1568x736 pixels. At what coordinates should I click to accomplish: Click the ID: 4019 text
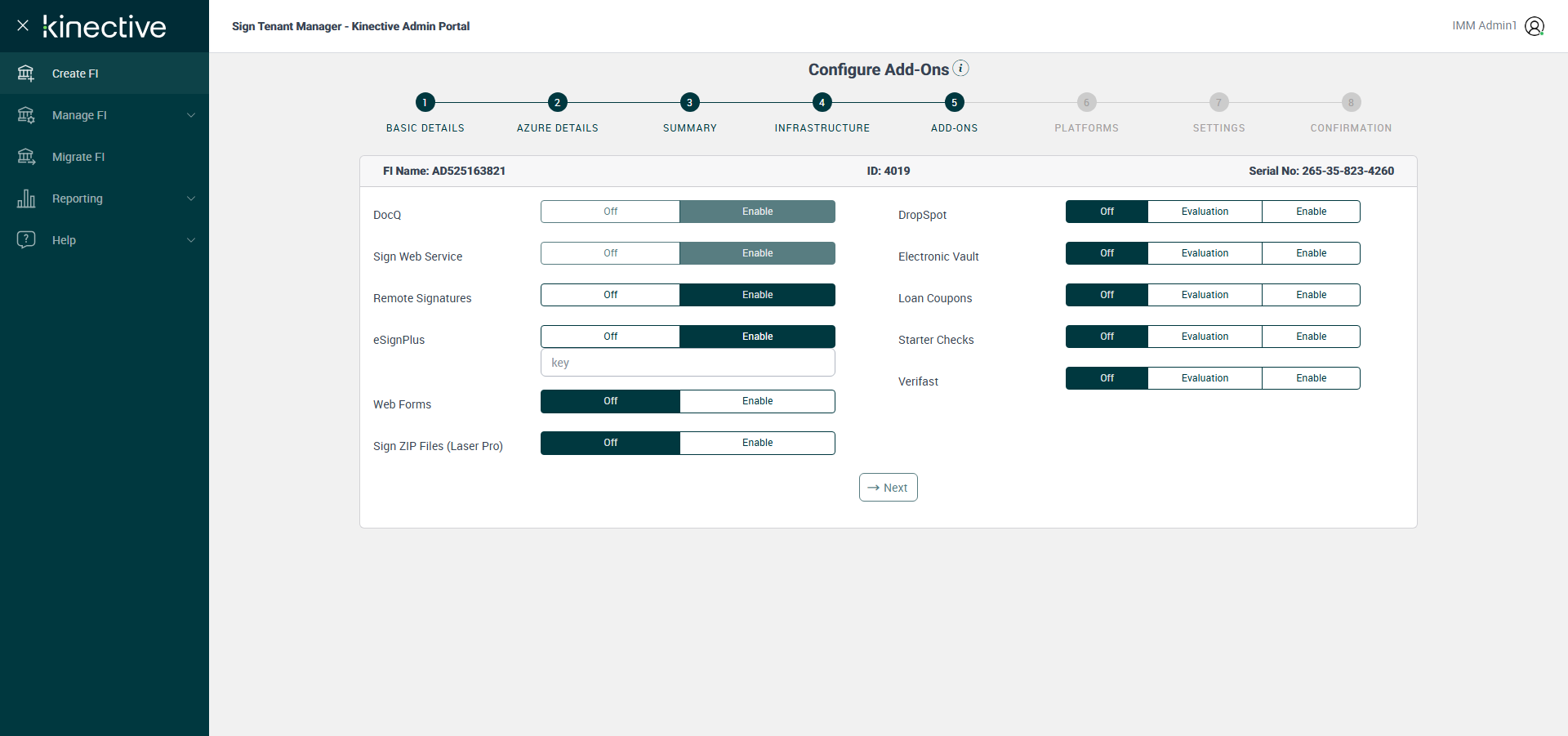(x=889, y=171)
